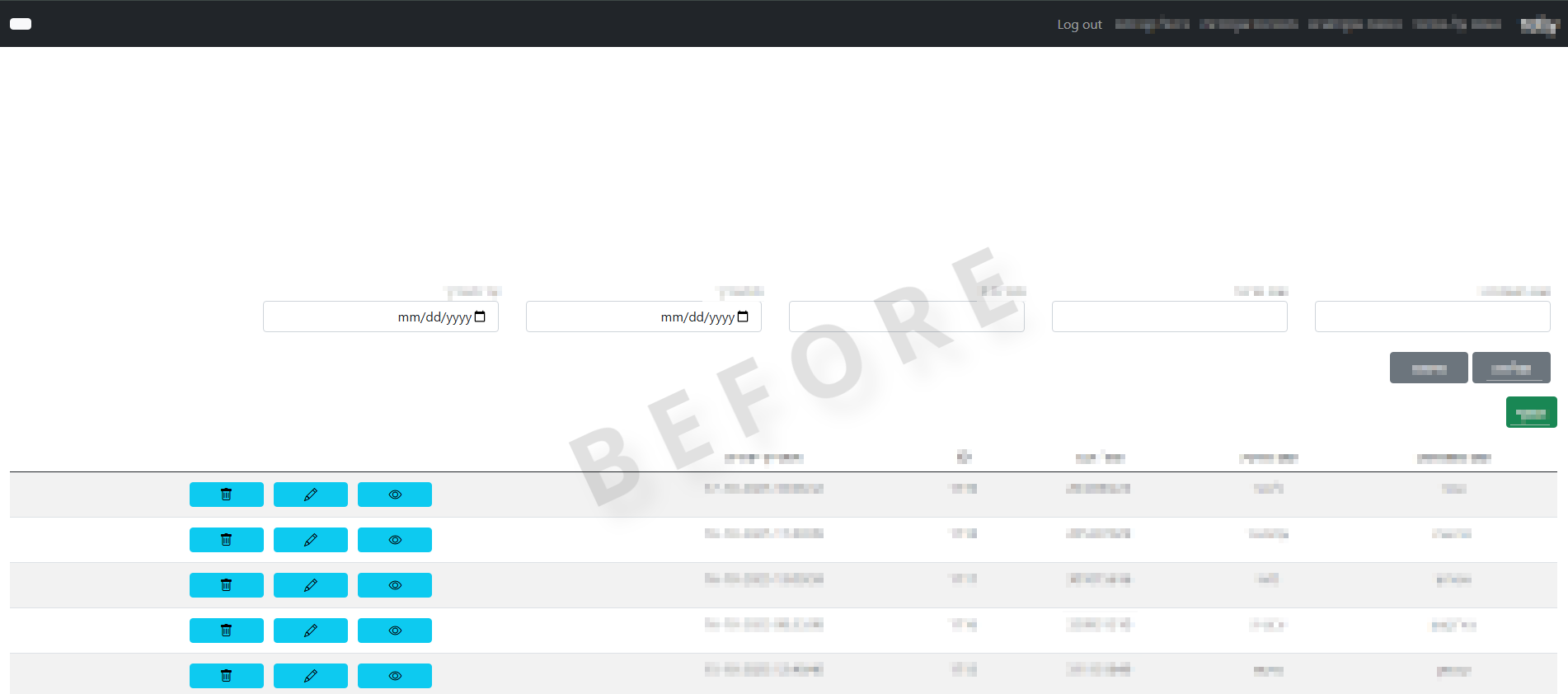The width and height of the screenshot is (1568, 694).
Task: View details of the third row
Action: pos(394,585)
